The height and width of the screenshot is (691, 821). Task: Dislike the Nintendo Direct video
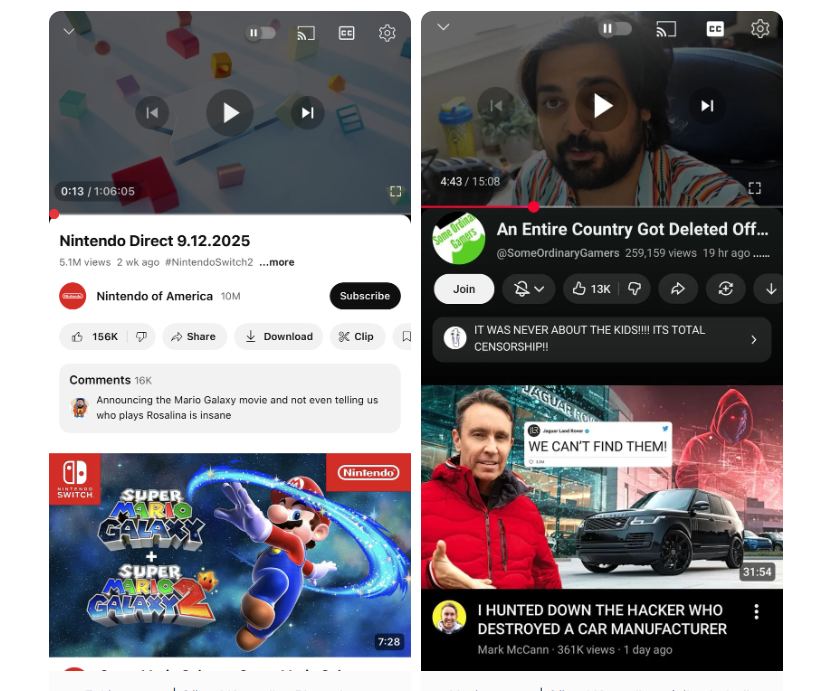[141, 337]
